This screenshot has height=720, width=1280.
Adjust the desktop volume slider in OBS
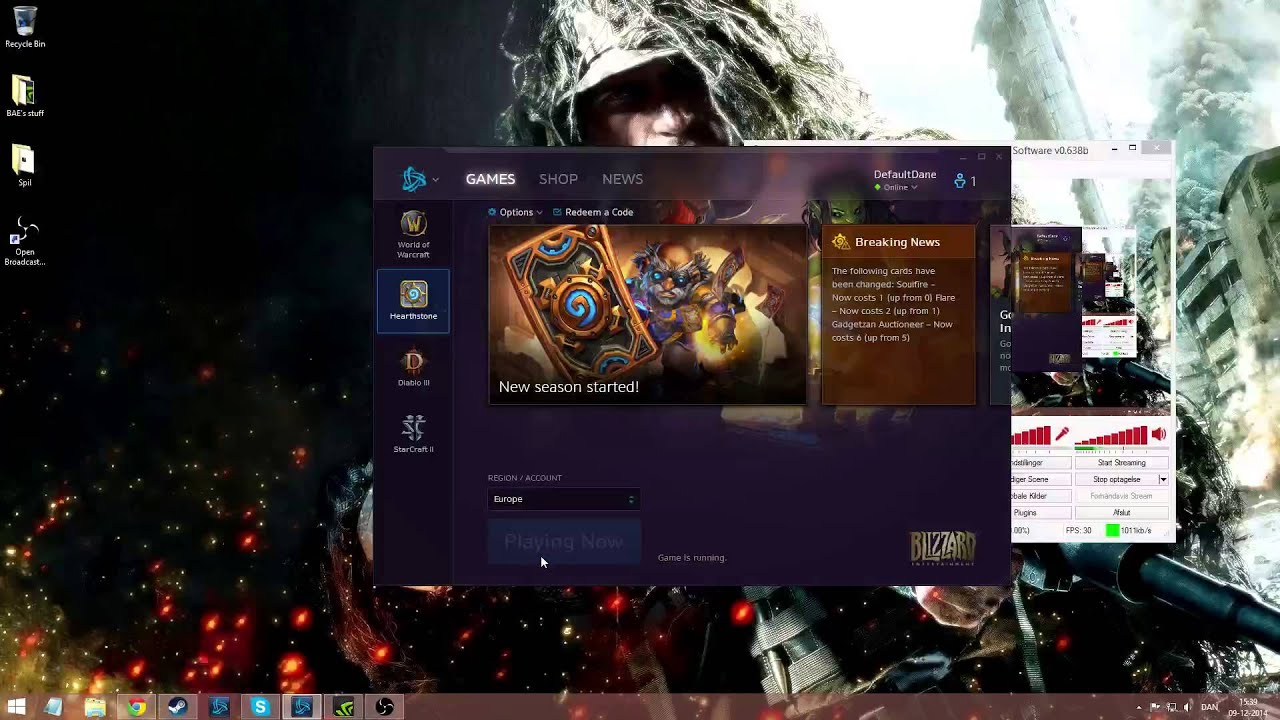pyautogui.click(x=1112, y=435)
